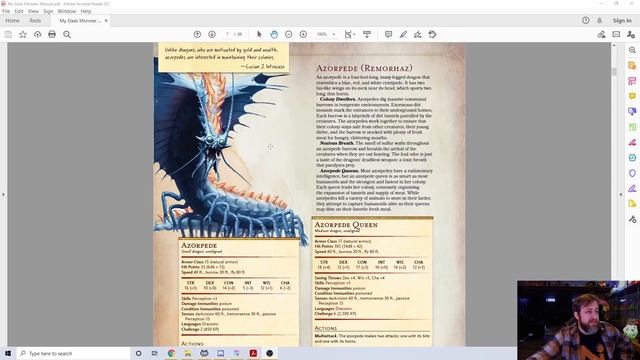Click the Azorpede (Remorhaz) title

click(364, 68)
